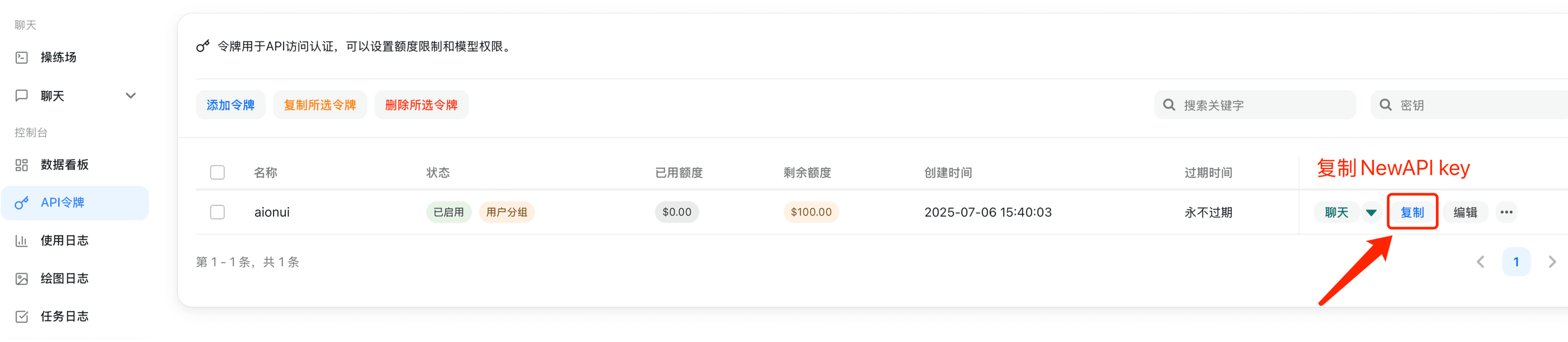Screen dimensions: 1568x342
Task: Click the 添加令牌 button
Action: coord(231,104)
